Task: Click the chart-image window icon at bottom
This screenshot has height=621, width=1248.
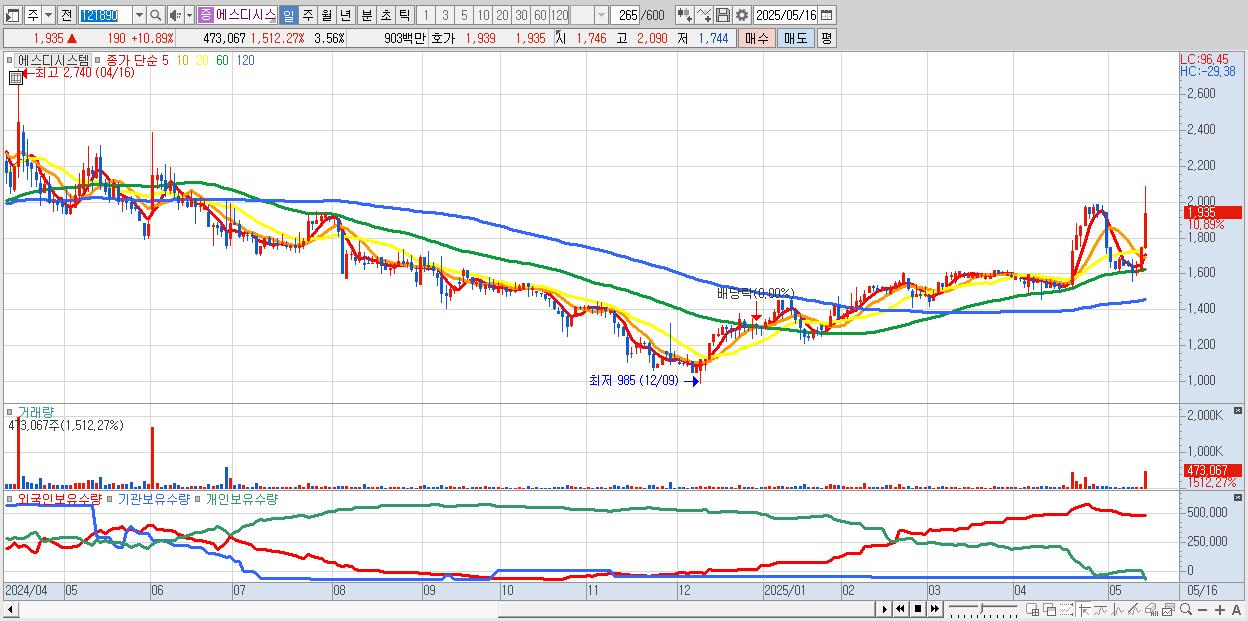Action: point(1168,609)
